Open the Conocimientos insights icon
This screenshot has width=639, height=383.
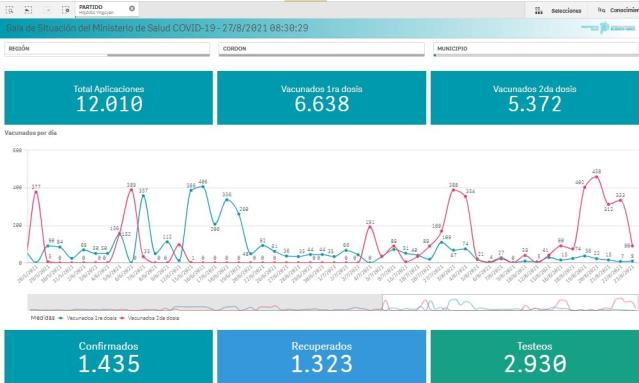pyautogui.click(x=601, y=10)
